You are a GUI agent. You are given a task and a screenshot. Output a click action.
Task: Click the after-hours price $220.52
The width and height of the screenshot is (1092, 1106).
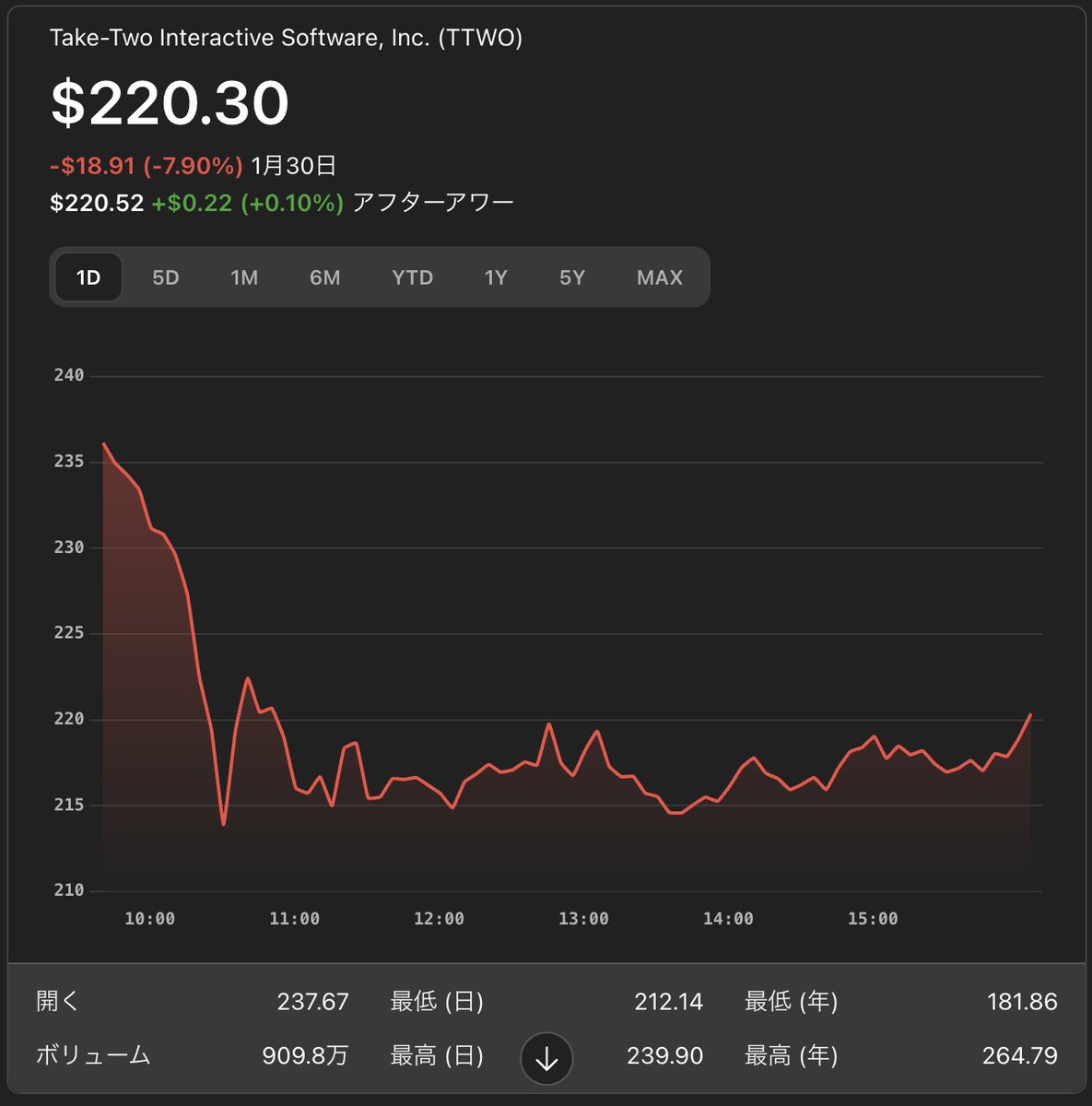[97, 203]
